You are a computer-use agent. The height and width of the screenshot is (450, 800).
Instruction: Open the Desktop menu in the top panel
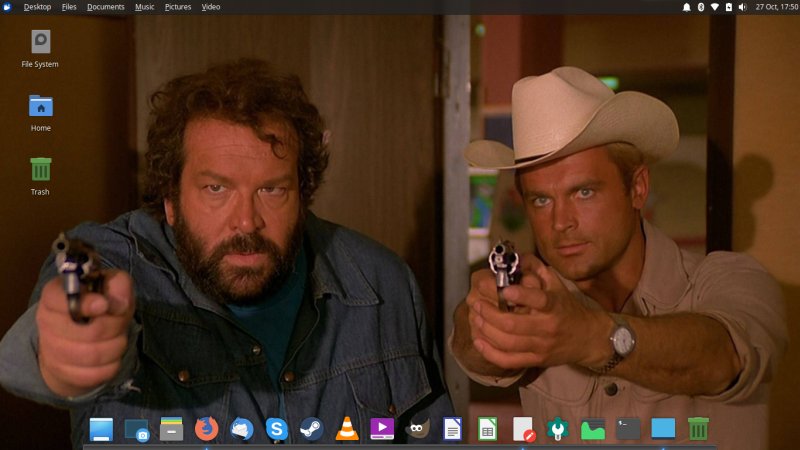click(37, 7)
